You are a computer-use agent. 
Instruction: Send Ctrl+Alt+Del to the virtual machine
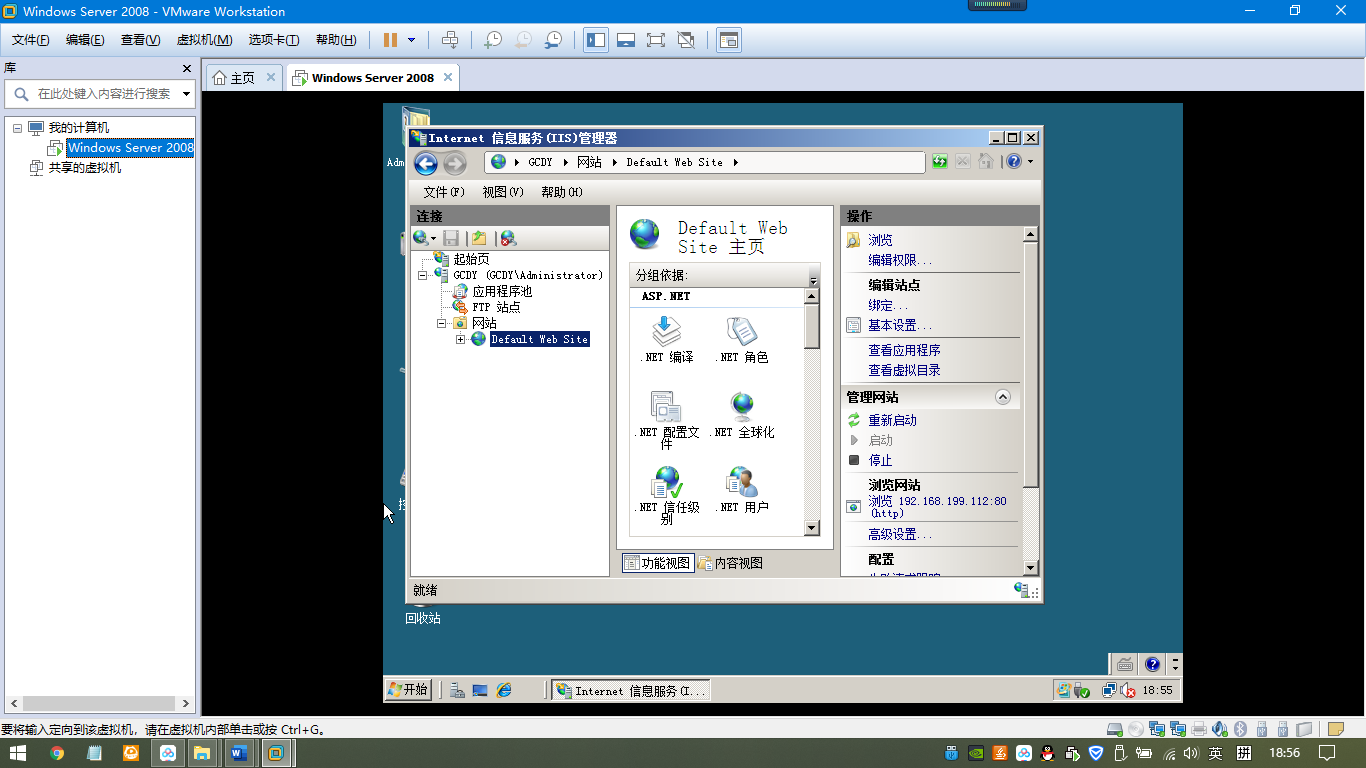click(x=450, y=40)
